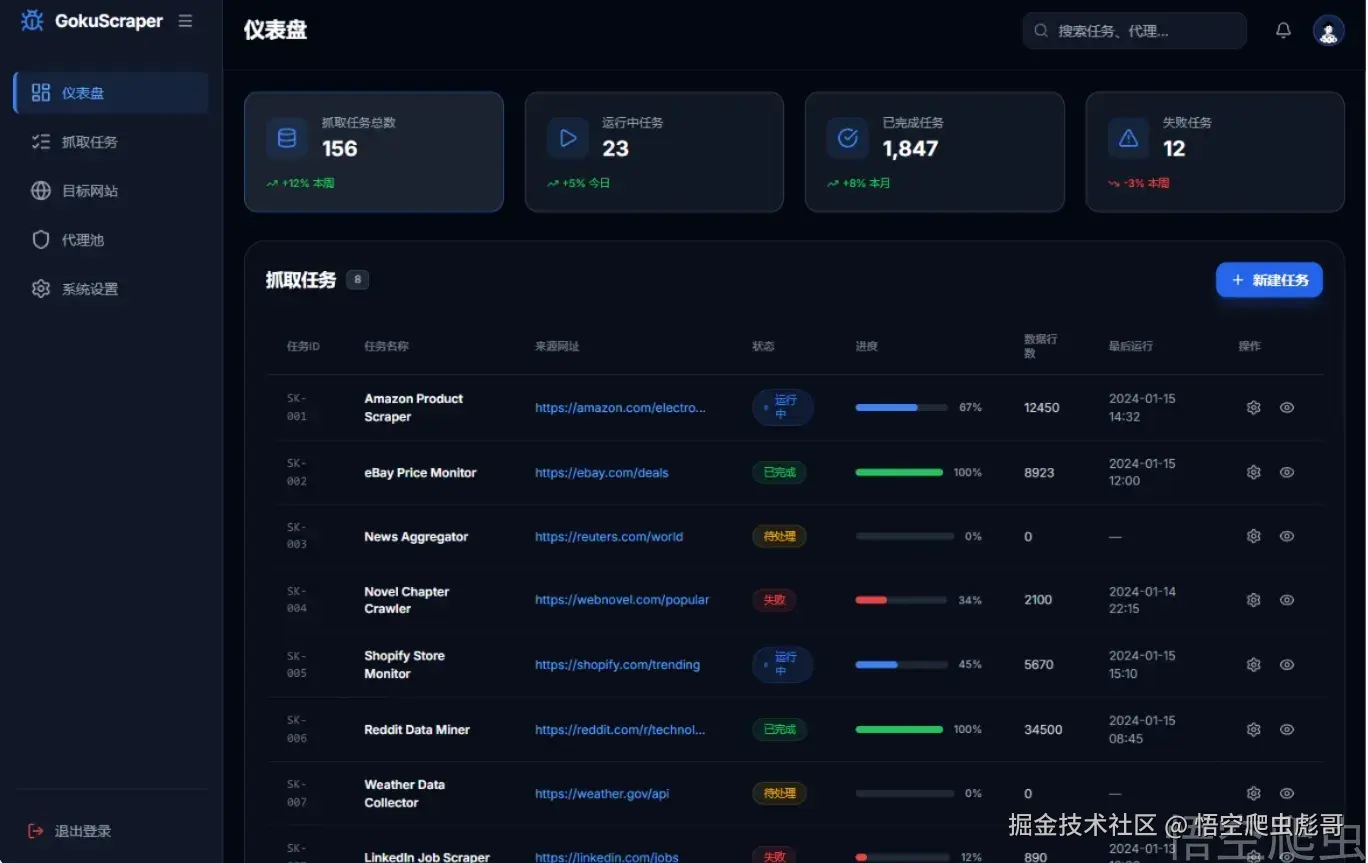Click the database icon in 抓取任务总数 card
The width and height of the screenshot is (1368, 863).
coord(287,138)
